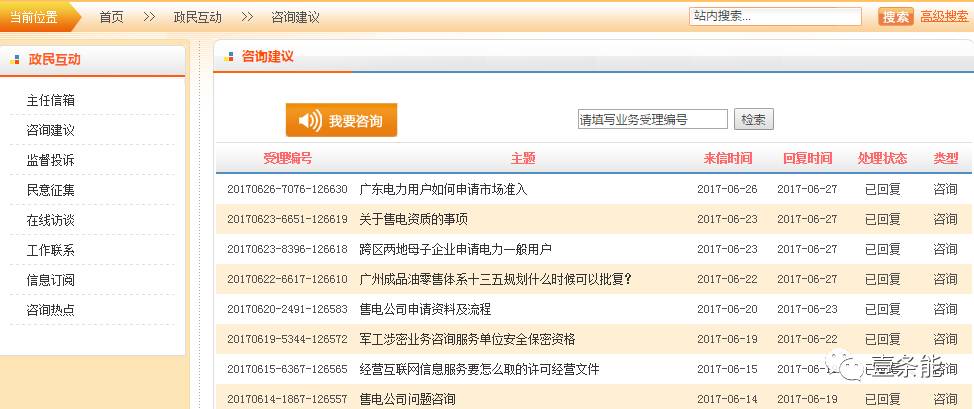974x409 pixels.
Task: Open 广东电力用户如何申请市场准入 topic
Action: coord(443,190)
